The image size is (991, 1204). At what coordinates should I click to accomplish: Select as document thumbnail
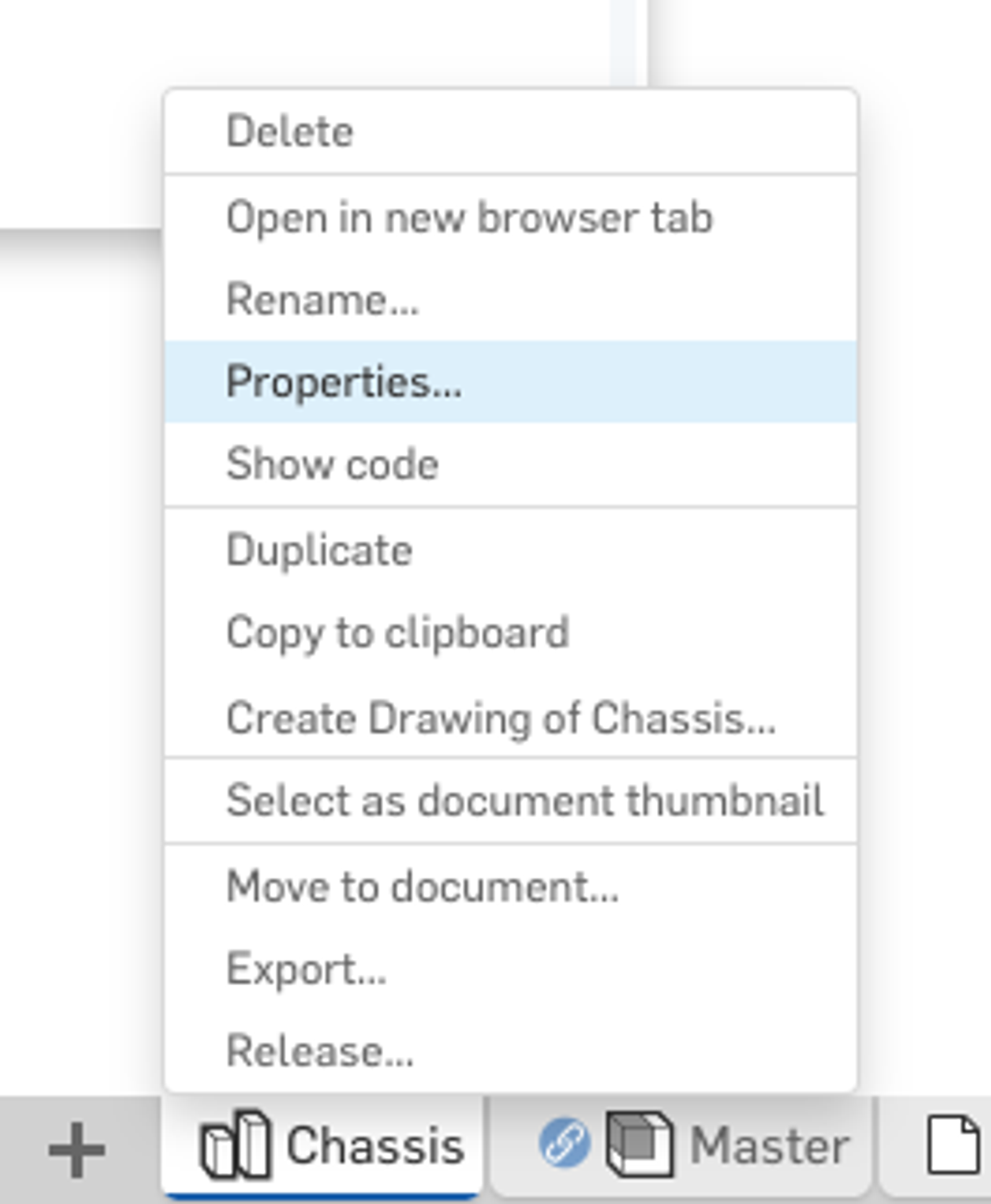[x=525, y=800]
